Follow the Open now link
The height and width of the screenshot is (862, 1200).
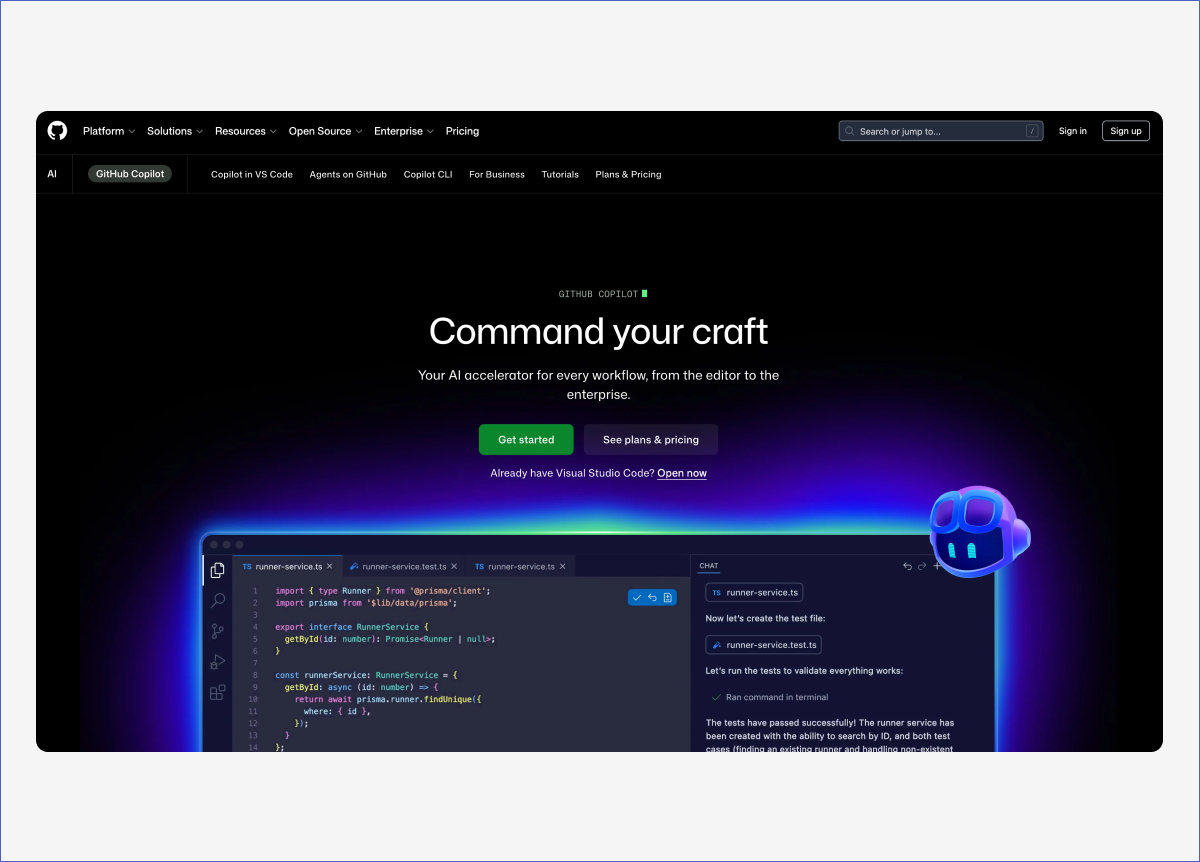tap(682, 473)
